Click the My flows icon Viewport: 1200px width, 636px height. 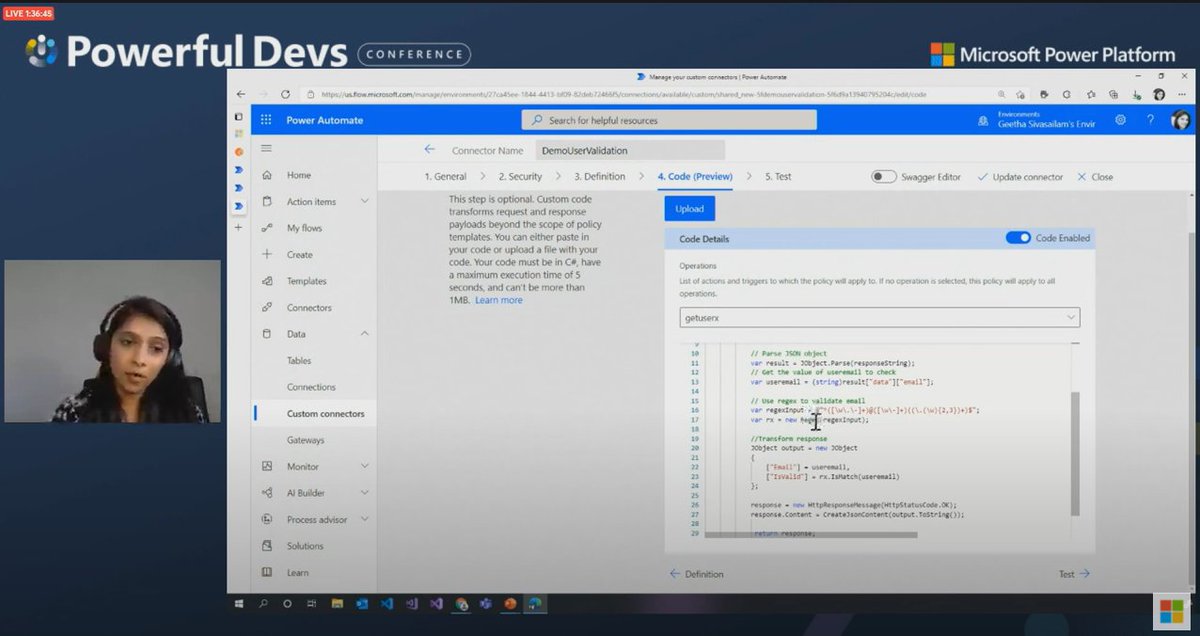point(267,228)
